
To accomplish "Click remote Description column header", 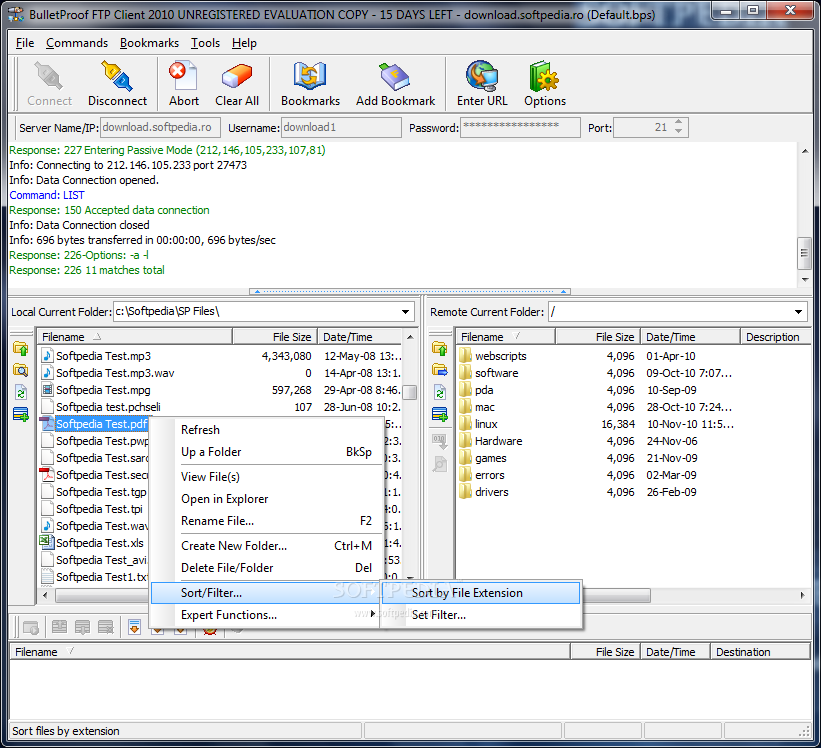I will pos(775,337).
